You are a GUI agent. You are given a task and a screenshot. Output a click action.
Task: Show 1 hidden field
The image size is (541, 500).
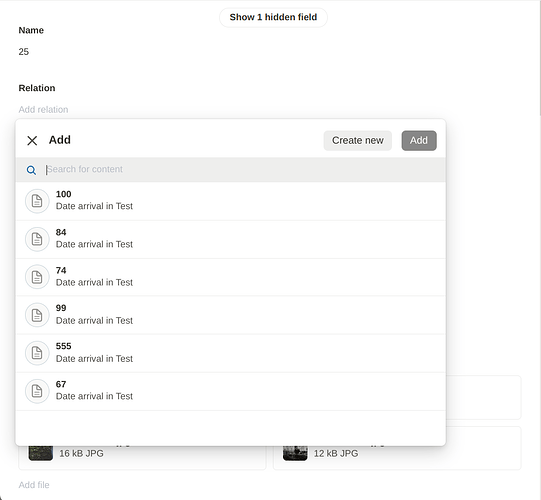273,17
